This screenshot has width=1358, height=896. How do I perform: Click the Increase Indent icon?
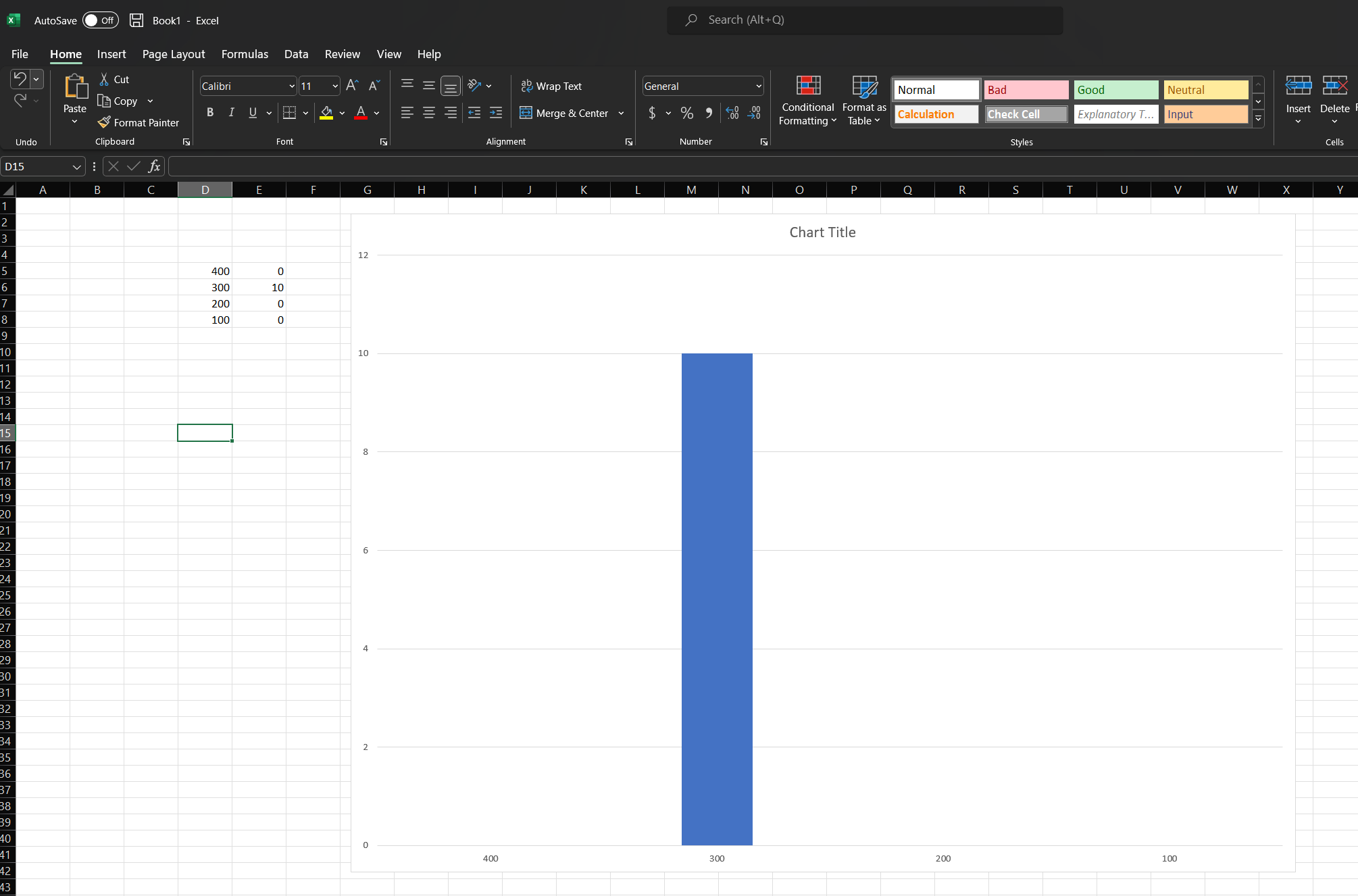496,113
